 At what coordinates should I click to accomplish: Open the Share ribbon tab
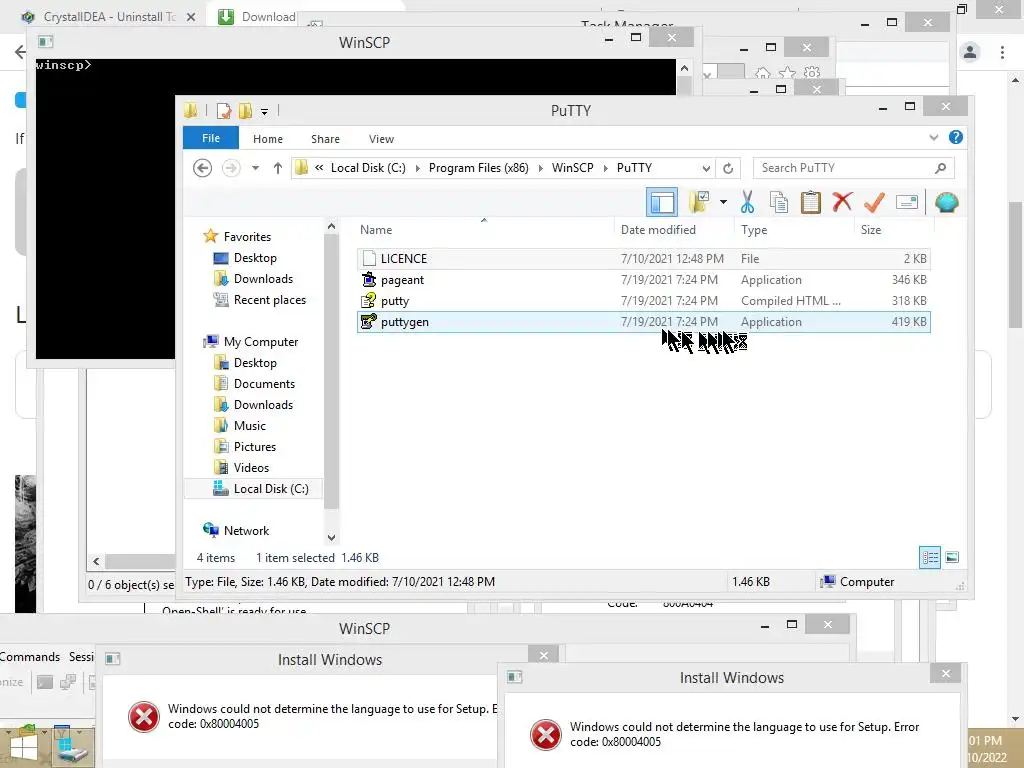pos(325,138)
